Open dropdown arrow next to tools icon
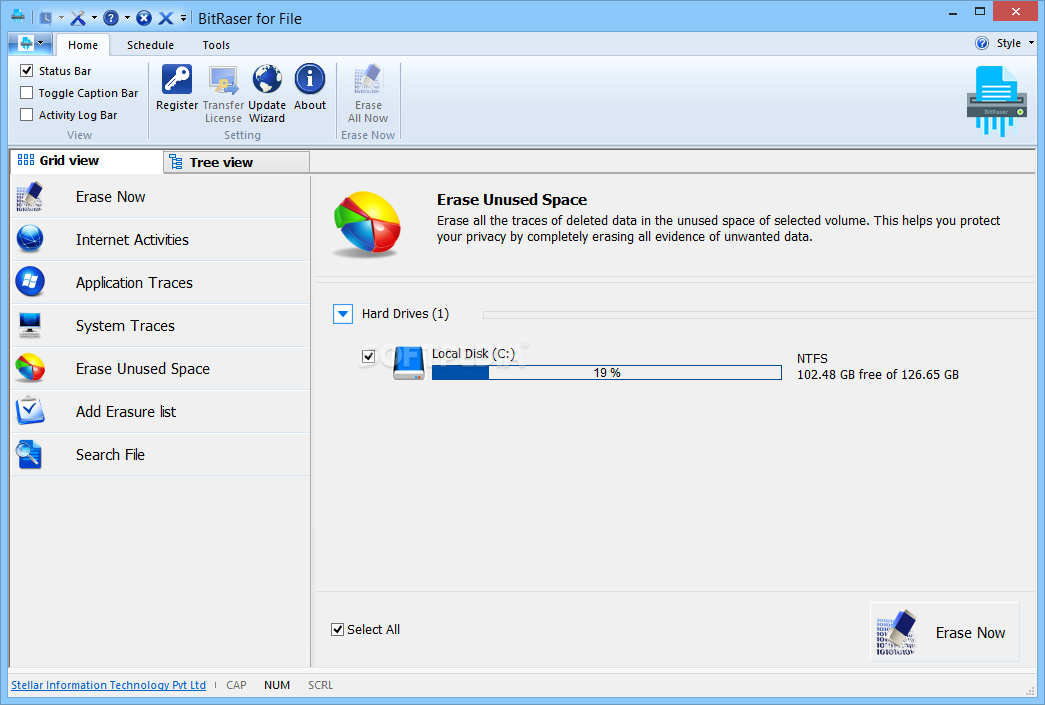This screenshot has width=1045, height=705. (x=94, y=18)
